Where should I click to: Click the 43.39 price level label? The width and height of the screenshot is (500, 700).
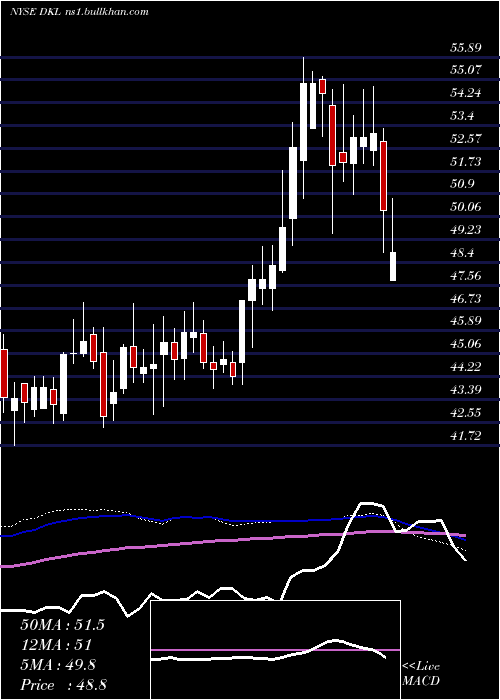tap(466, 390)
